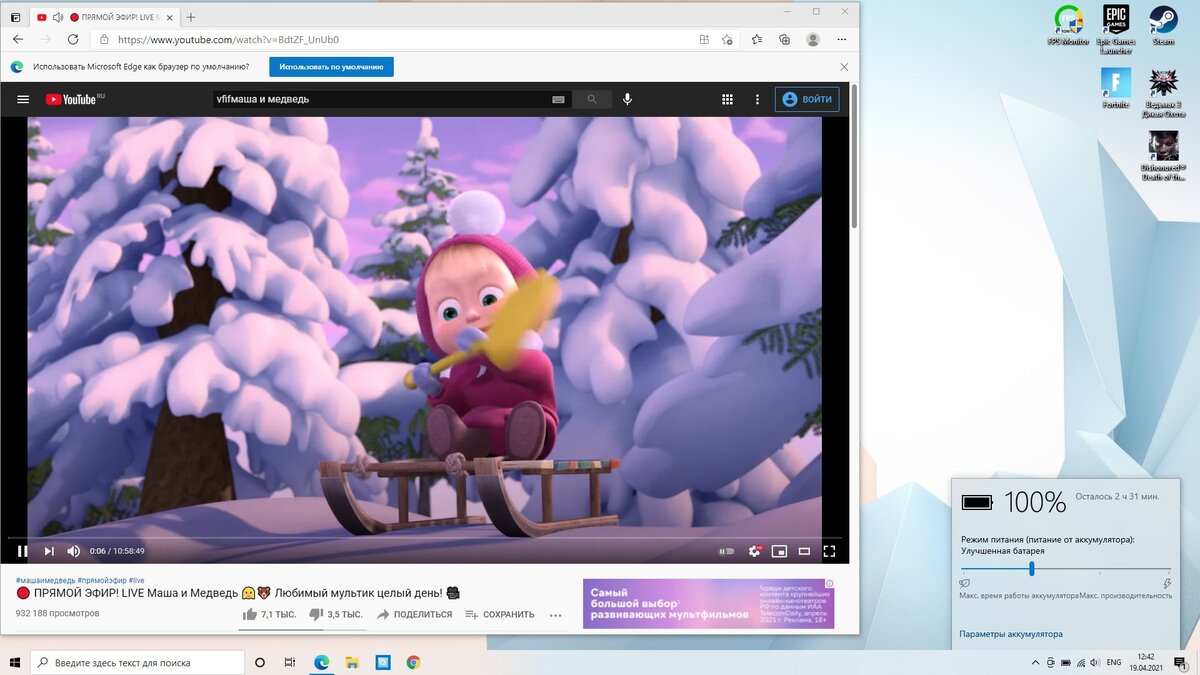Pause the video with the player button

[x=22, y=551]
